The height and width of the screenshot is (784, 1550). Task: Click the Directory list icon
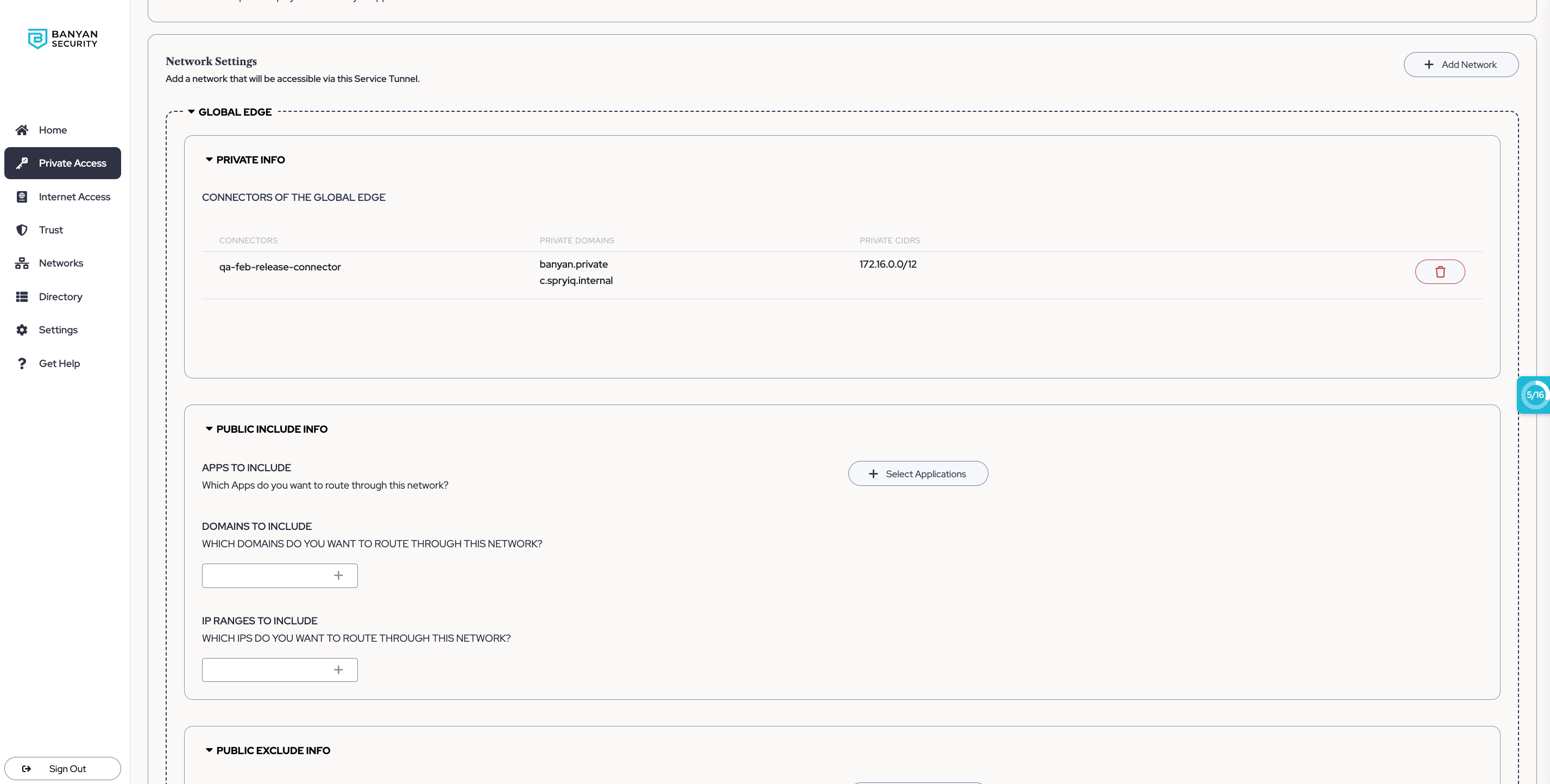22,296
